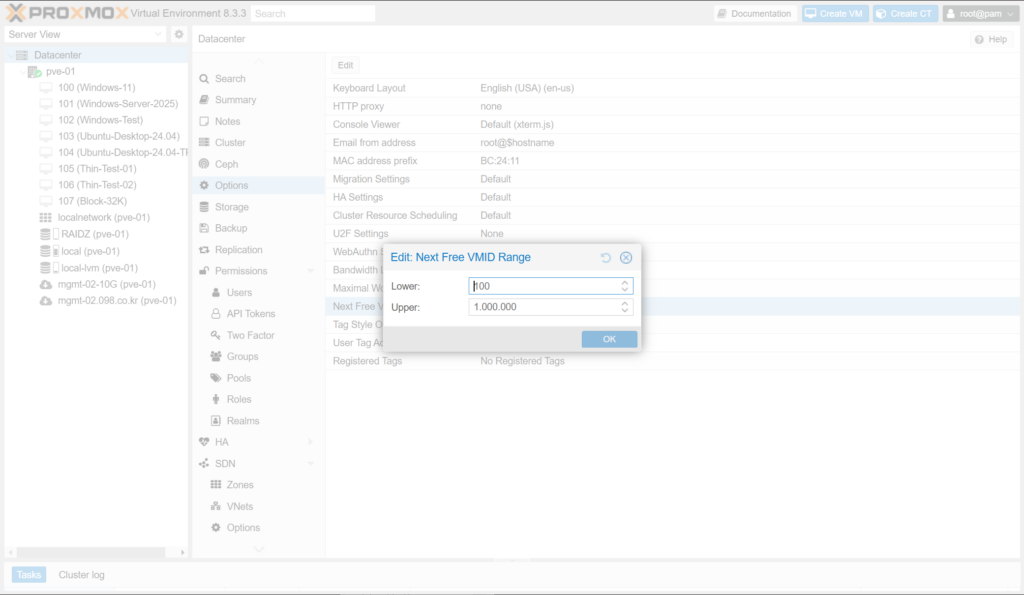Click into the Upper VMID input field

(x=542, y=307)
